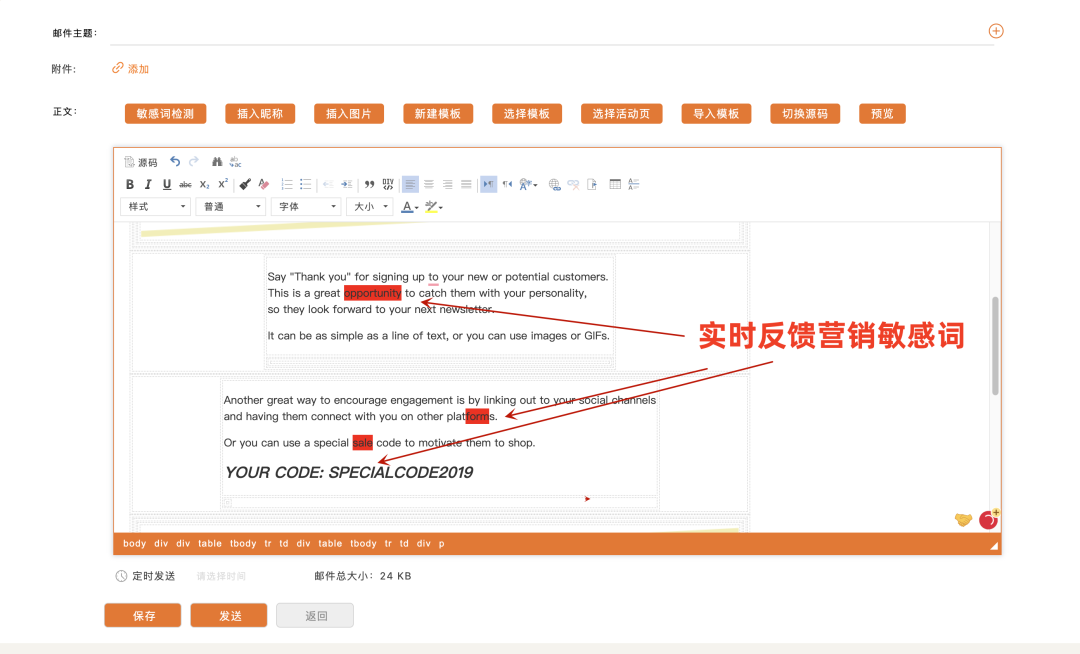Viewport: 1080px width, 654px height.
Task: Apply superscript formatting
Action: [222, 184]
